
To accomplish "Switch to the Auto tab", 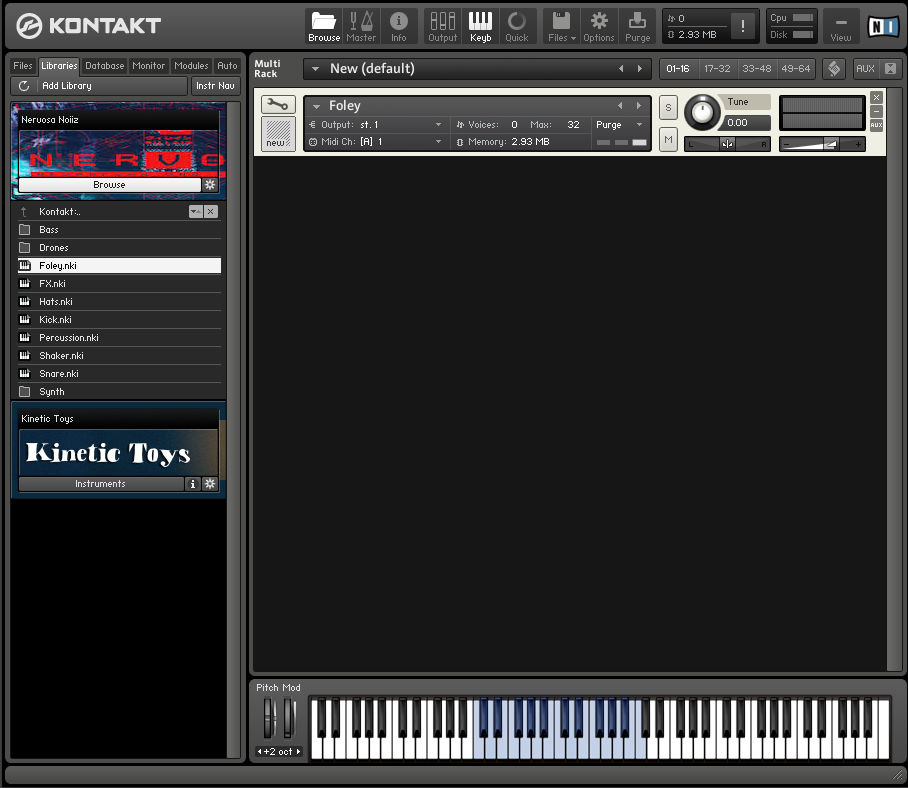I will [x=227, y=66].
